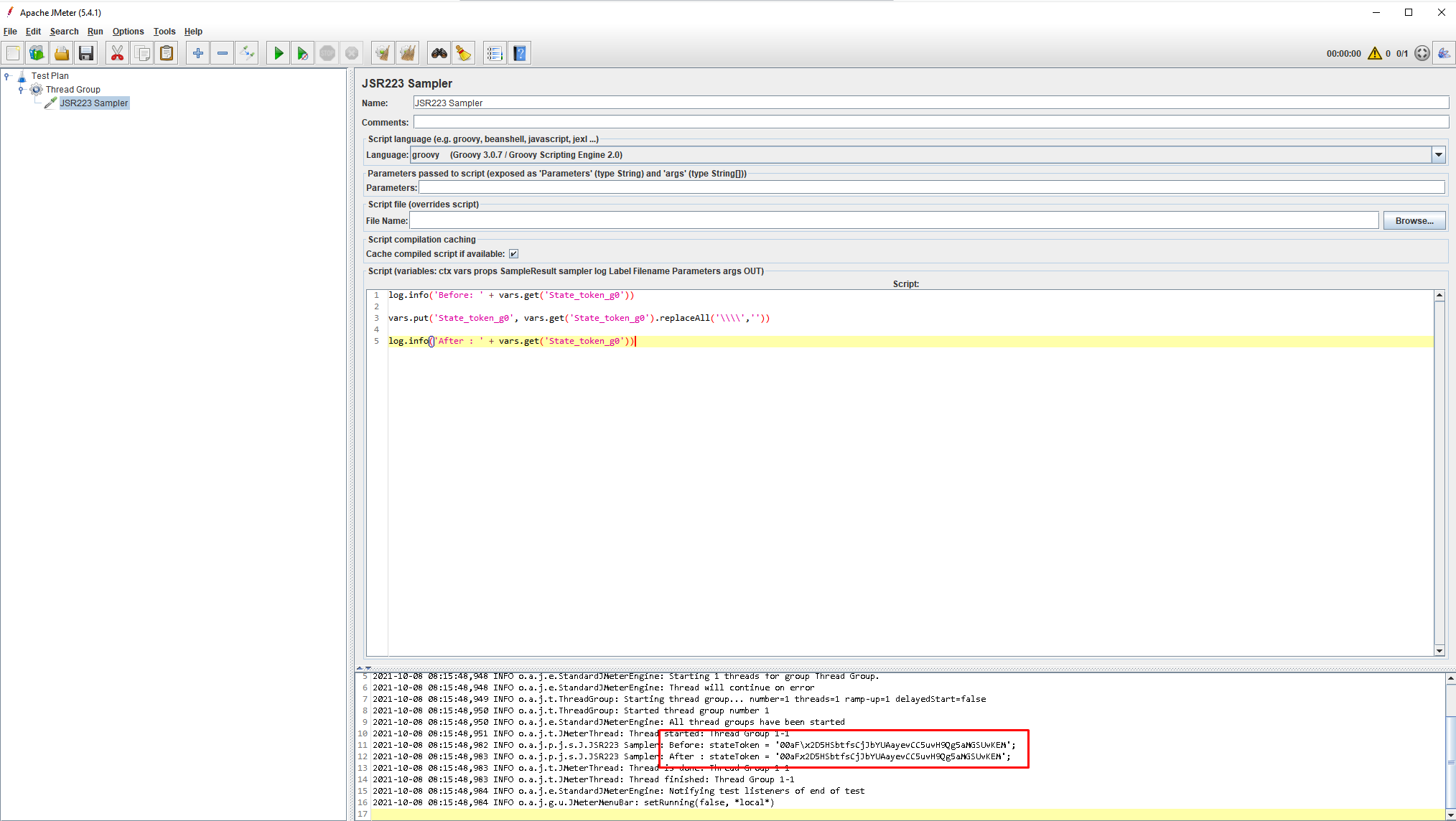The width and height of the screenshot is (1456, 821).
Task: Click the warning triangle log toggle
Action: coord(1374,53)
